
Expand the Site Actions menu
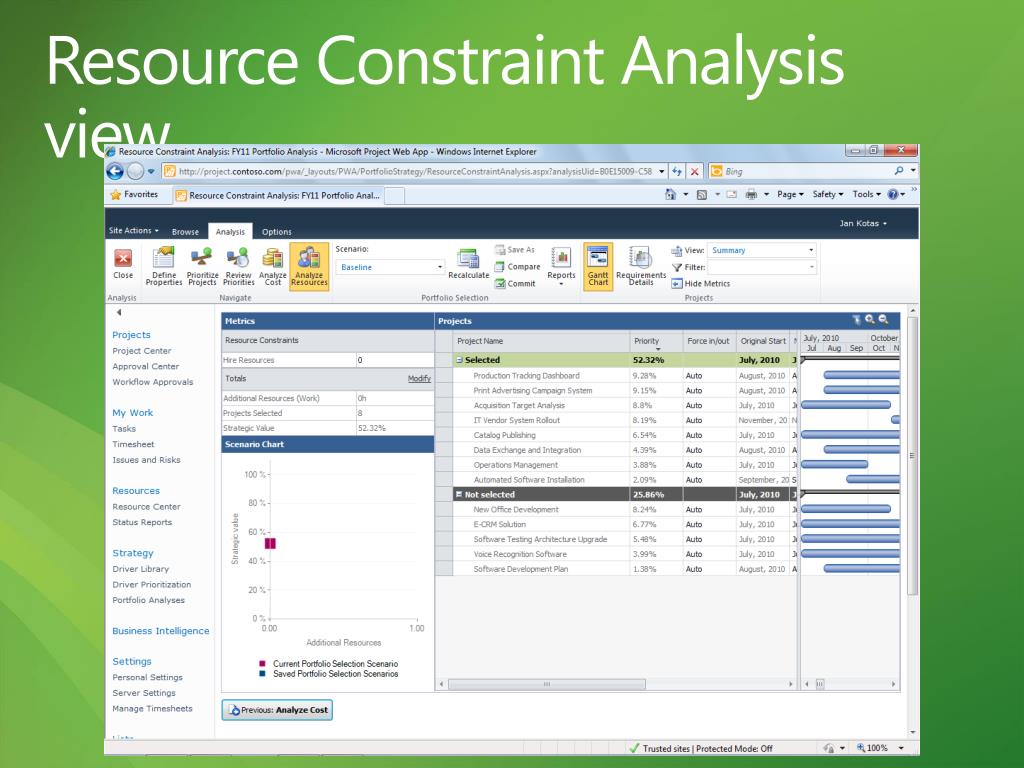[134, 231]
